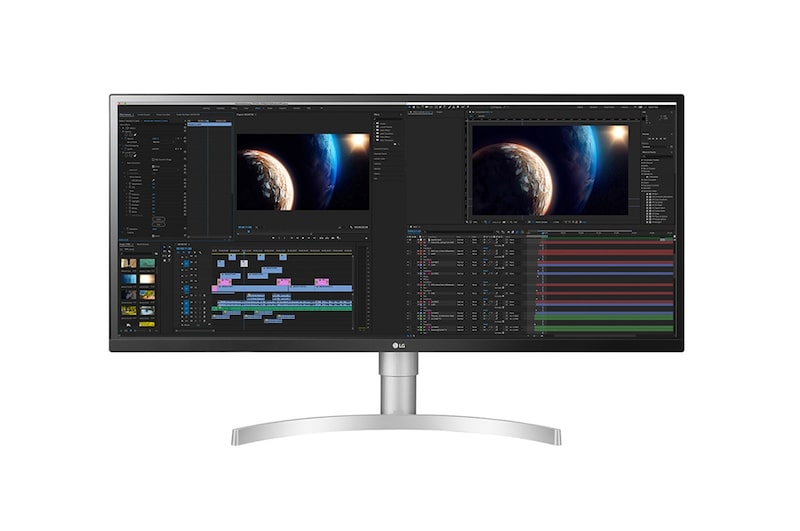Open Input LUT dropdown in Basic Correction
800x531 pixels.
tap(166, 170)
